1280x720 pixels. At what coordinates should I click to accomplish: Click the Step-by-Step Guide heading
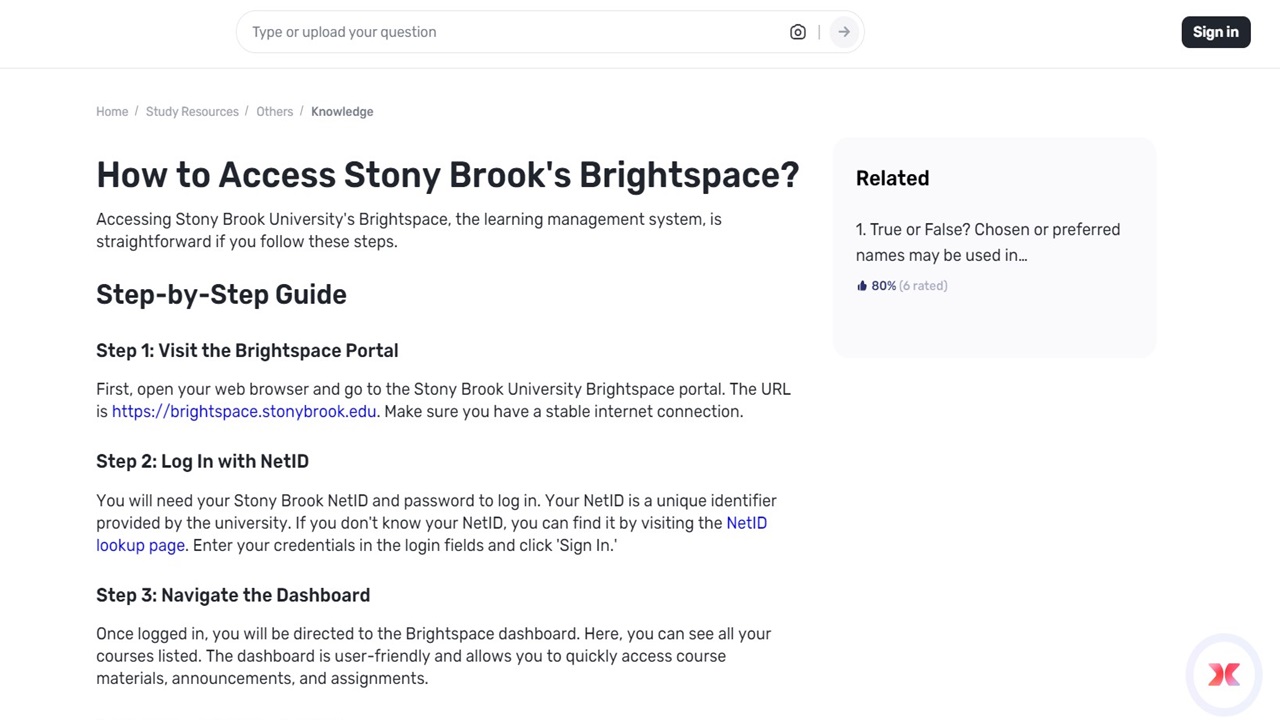[x=221, y=295]
